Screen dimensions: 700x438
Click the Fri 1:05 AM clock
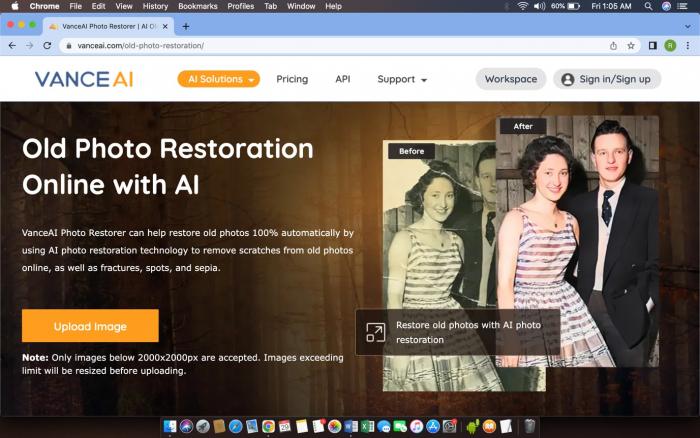coord(611,6)
